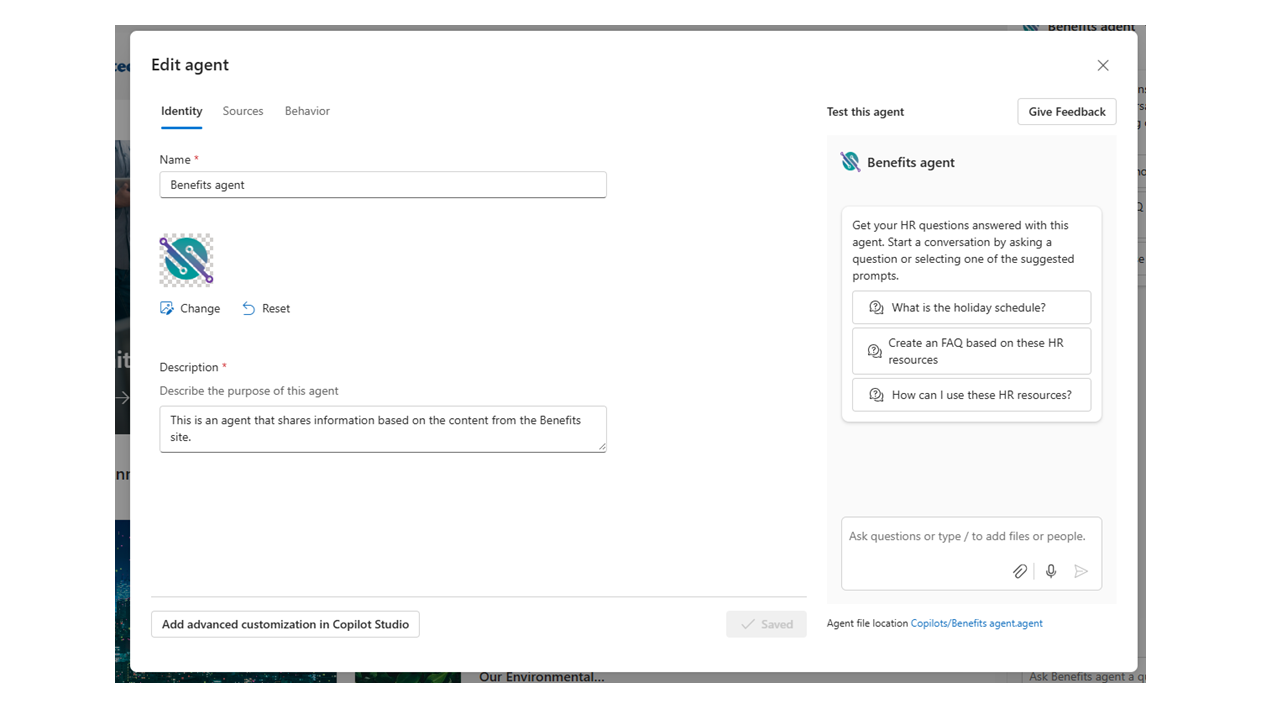
Task: Select 'What is the holiday schedule?' prompt
Action: coord(971,308)
